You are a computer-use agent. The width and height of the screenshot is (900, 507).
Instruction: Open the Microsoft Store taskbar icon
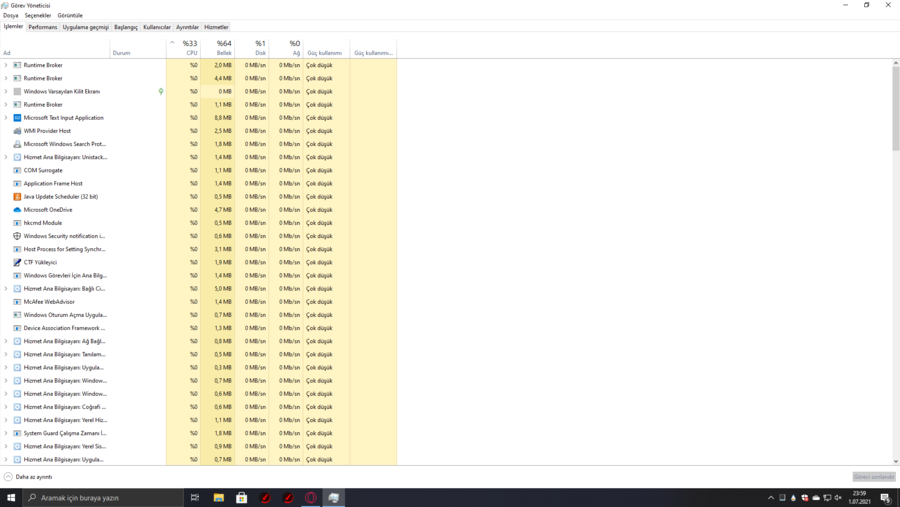coord(241,497)
